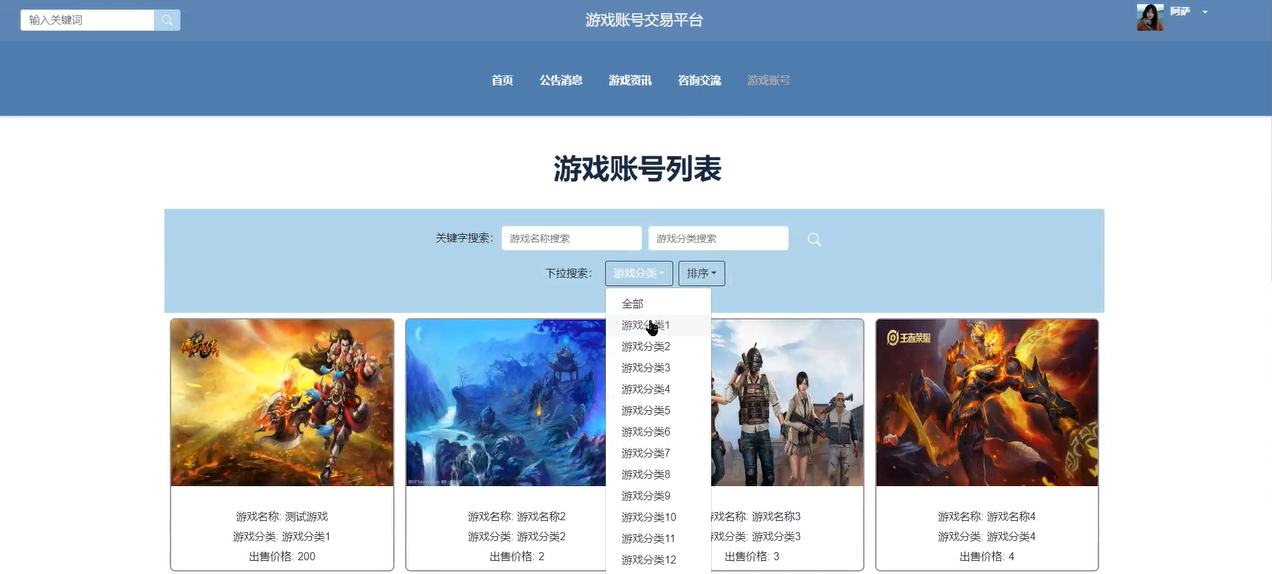The image size is (1272, 574).
Task: Select 游戏账号 navigation item
Action: point(768,80)
